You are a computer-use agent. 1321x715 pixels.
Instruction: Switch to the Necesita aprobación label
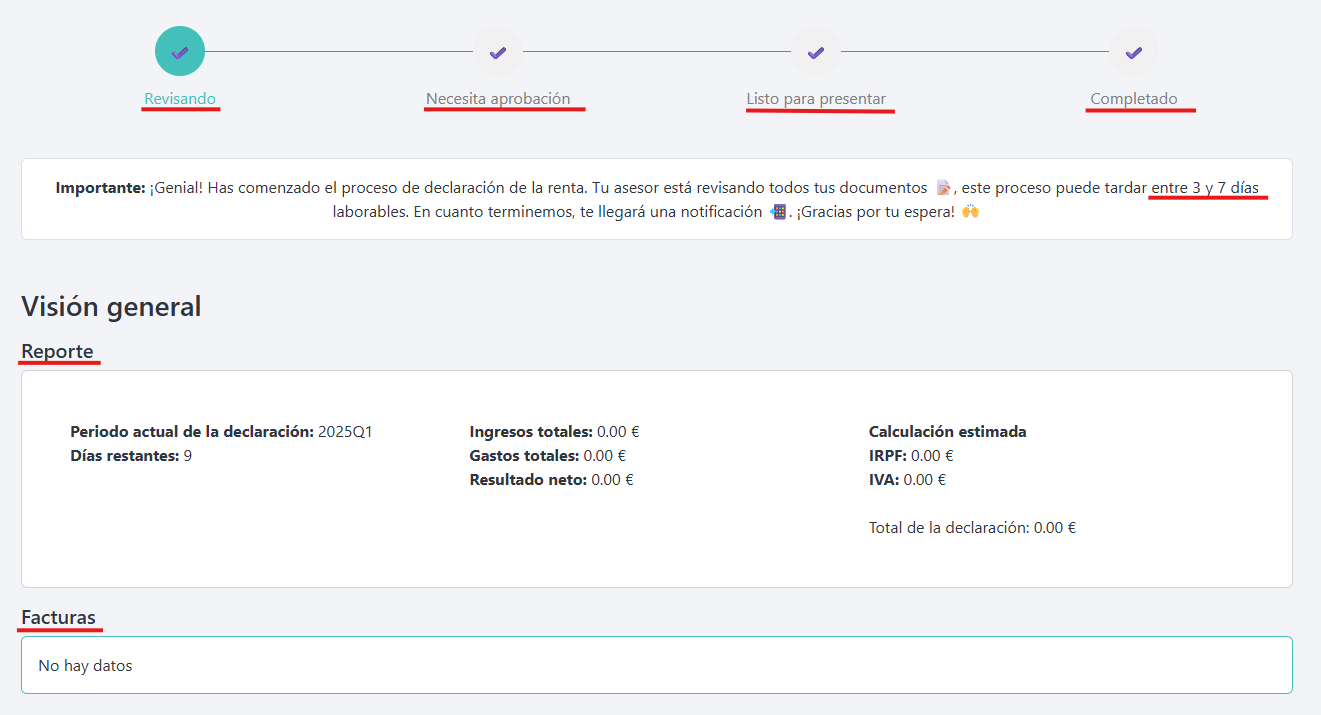pos(498,99)
